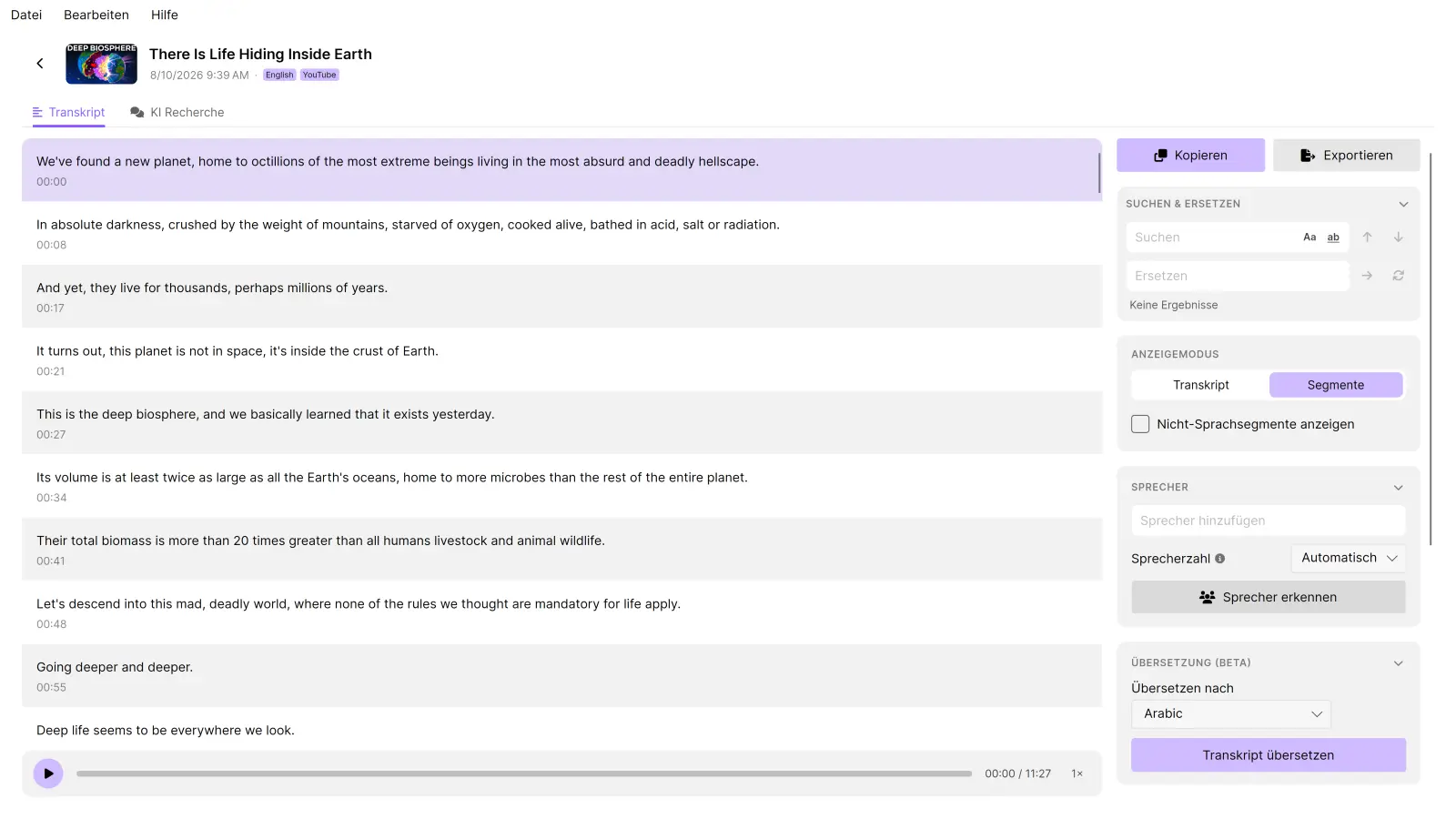Screen dimensions: 1456x819
Task: Click the 00:41 timestamp
Action: pyautogui.click(x=51, y=561)
